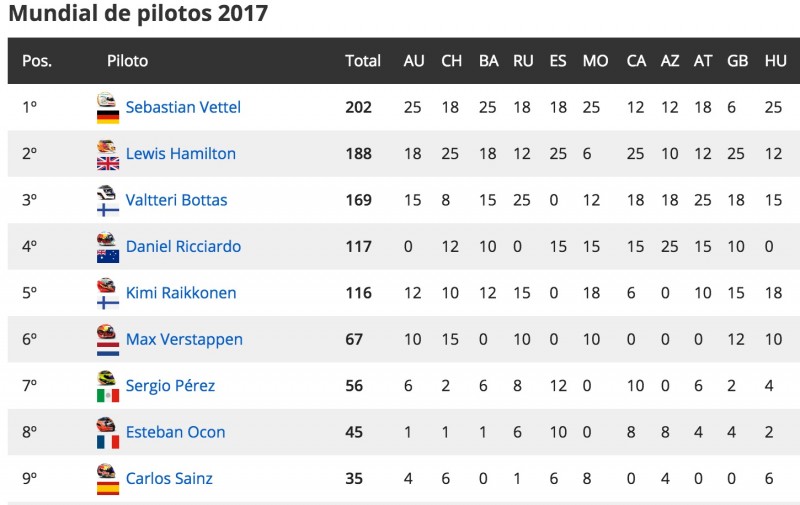Click Lewis Hamilton's helmet icon
Image resolution: width=800 pixels, height=505 pixels.
(107, 146)
